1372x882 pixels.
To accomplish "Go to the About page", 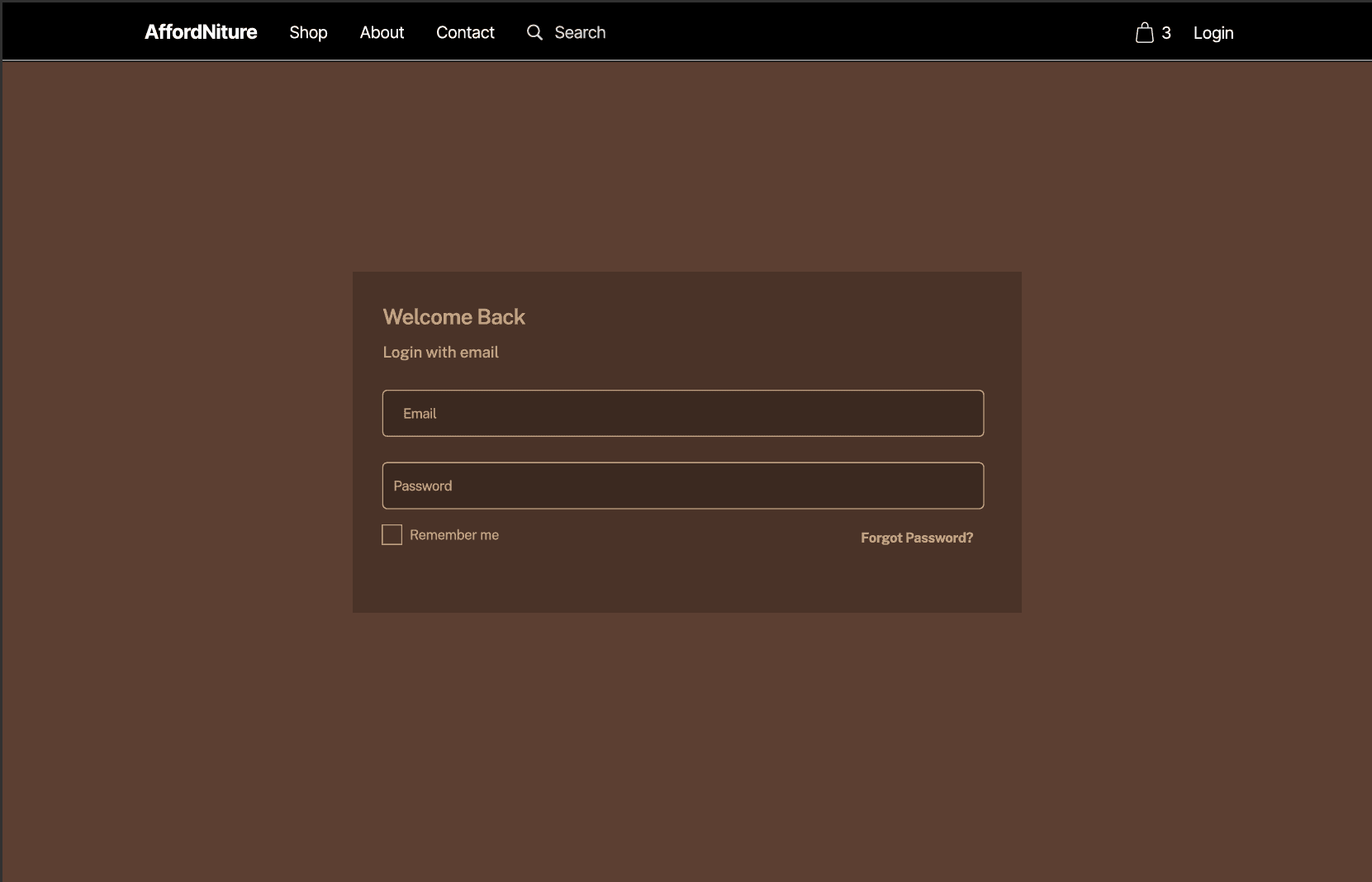I will [382, 32].
